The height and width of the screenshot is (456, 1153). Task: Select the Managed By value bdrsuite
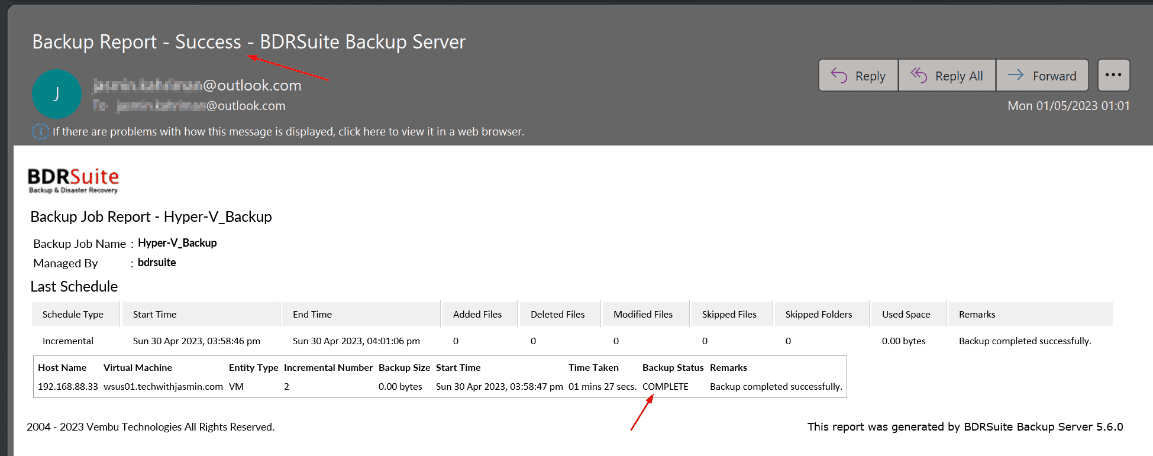[x=157, y=262]
